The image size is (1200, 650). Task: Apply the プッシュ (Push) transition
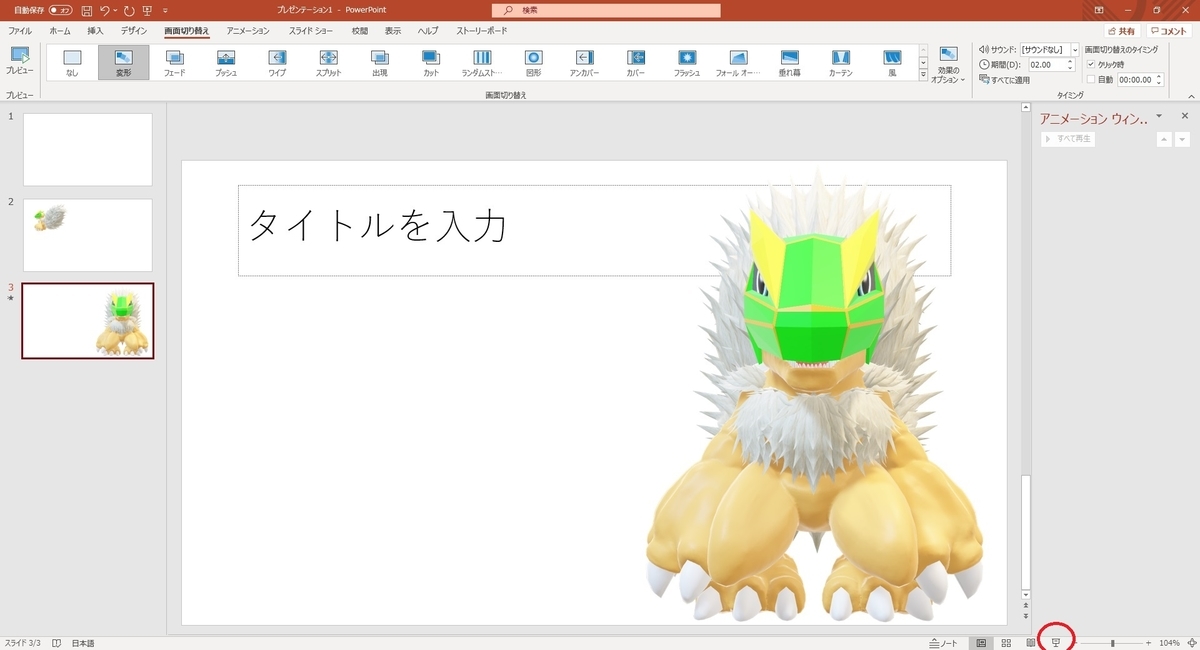(x=226, y=62)
